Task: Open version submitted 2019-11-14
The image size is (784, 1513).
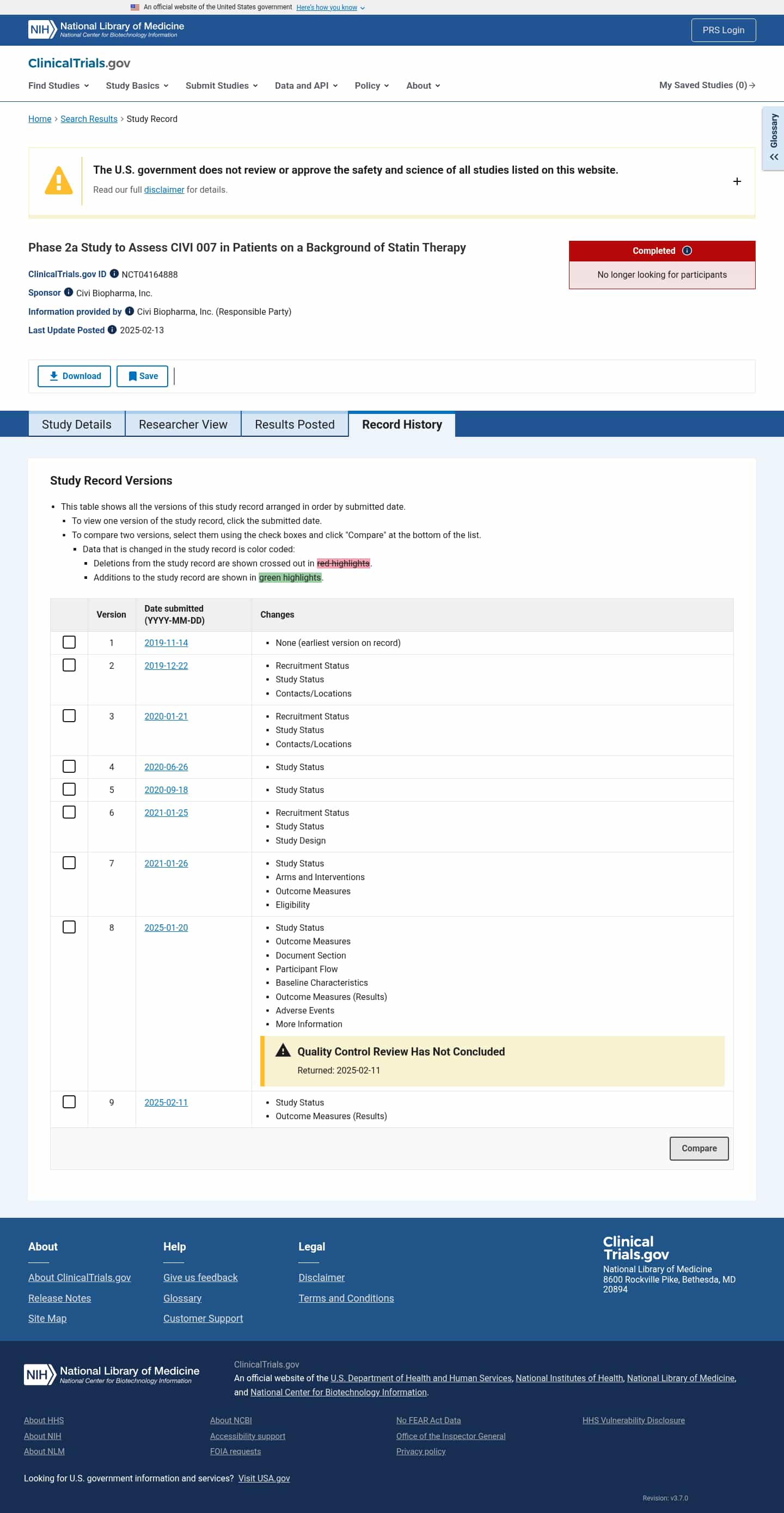Action: (x=166, y=643)
